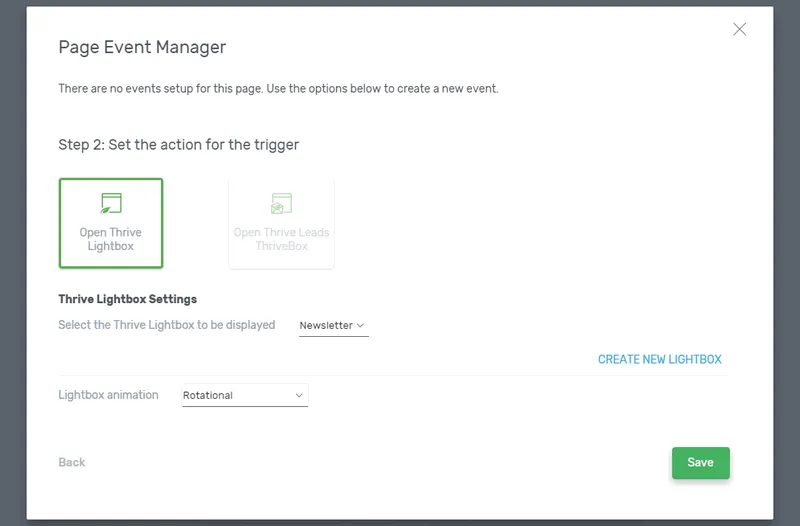Select the Open Thrive Leads ThriveBox card
The height and width of the screenshot is (526, 800).
point(282,223)
